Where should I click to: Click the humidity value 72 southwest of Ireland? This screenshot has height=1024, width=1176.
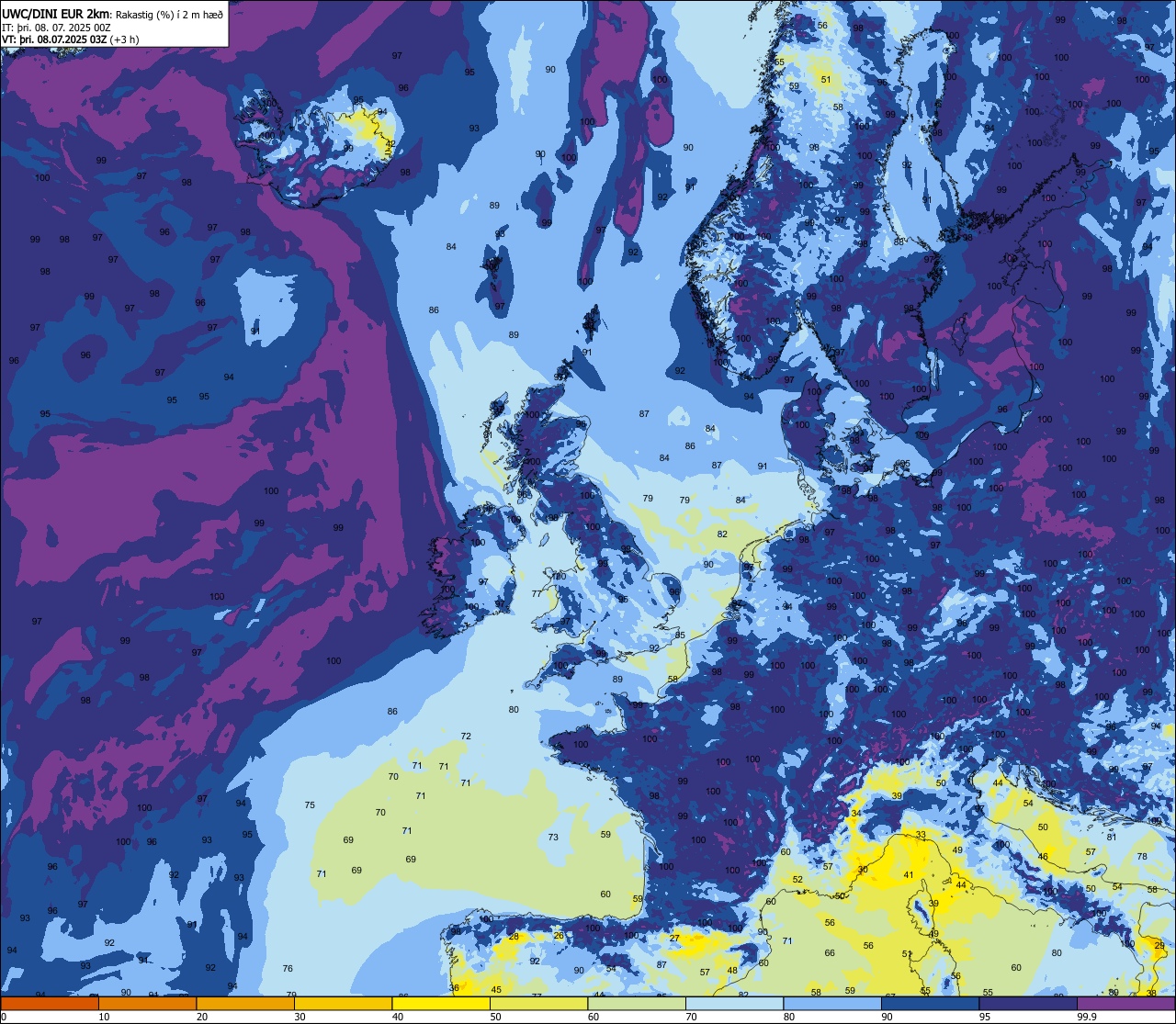point(466,737)
